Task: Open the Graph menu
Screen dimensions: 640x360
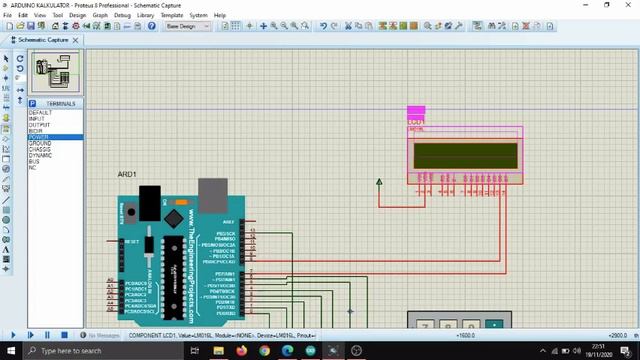Action: [x=100, y=15]
